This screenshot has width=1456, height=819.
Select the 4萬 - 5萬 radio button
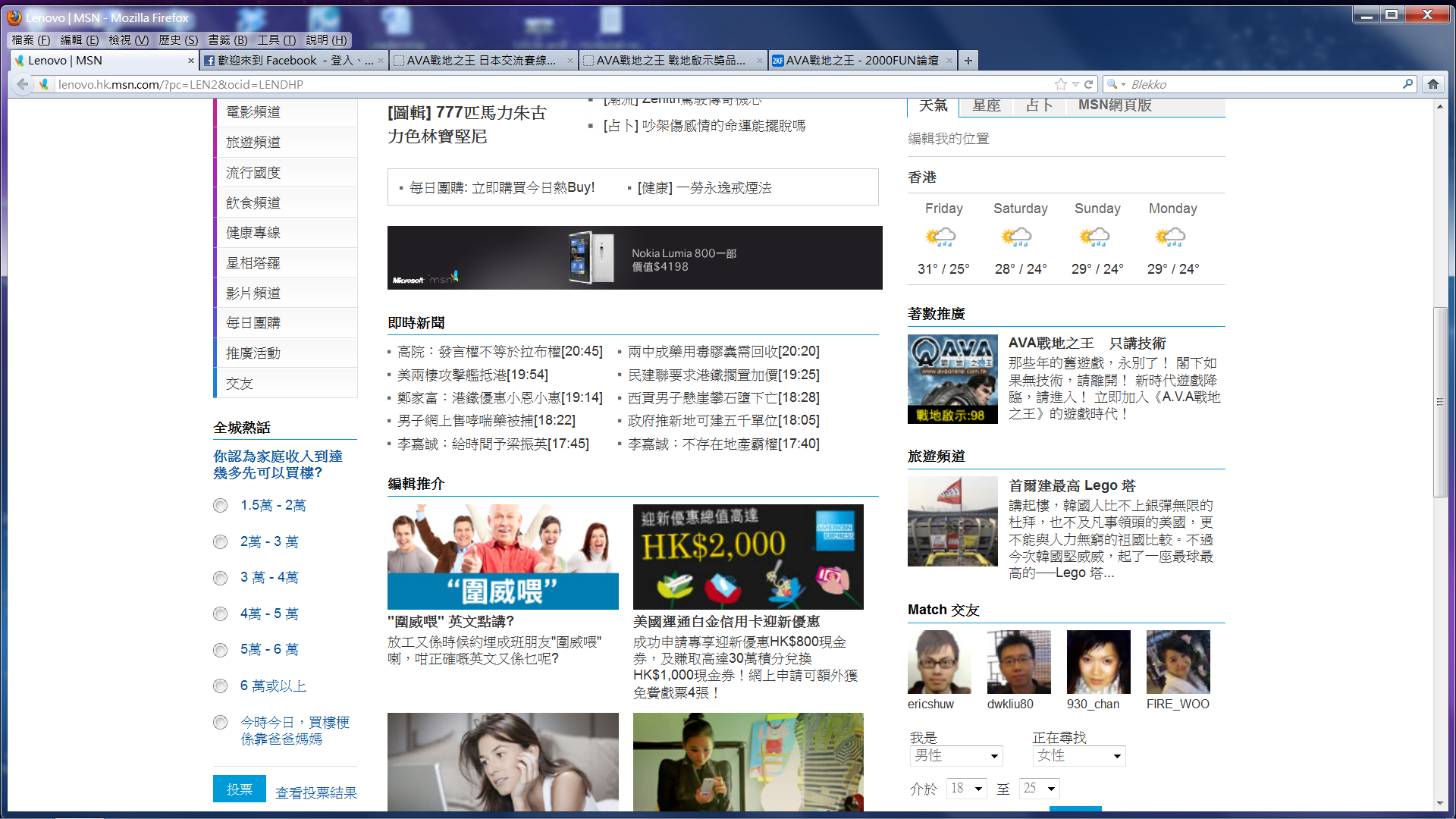(x=221, y=614)
